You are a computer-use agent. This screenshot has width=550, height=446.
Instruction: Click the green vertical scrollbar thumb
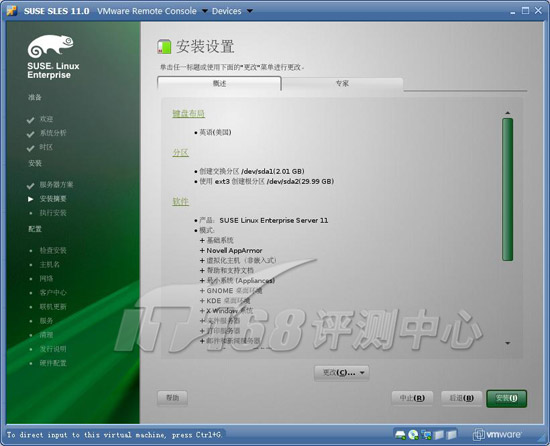[508, 189]
